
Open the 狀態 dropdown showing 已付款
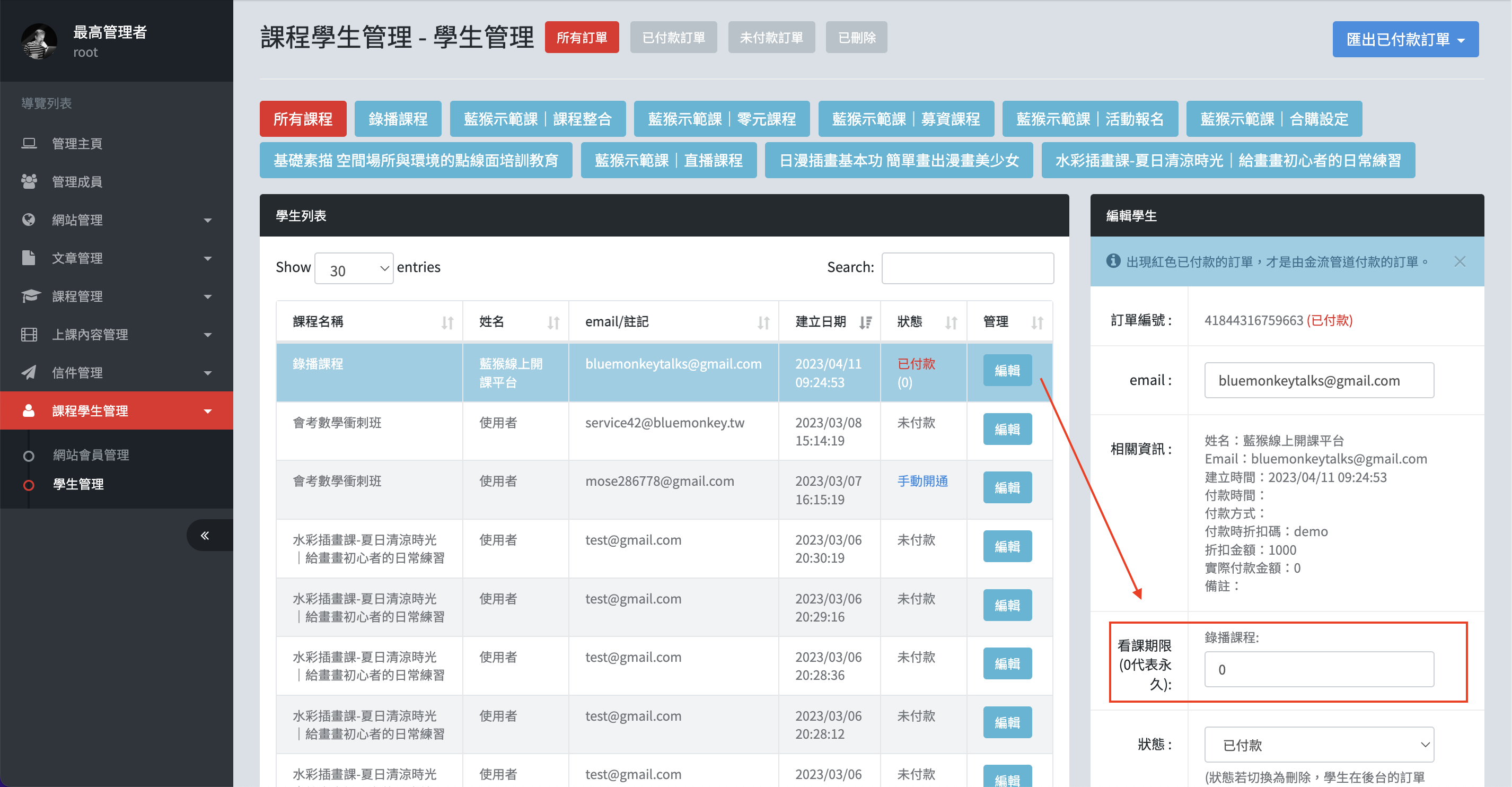[x=1318, y=745]
